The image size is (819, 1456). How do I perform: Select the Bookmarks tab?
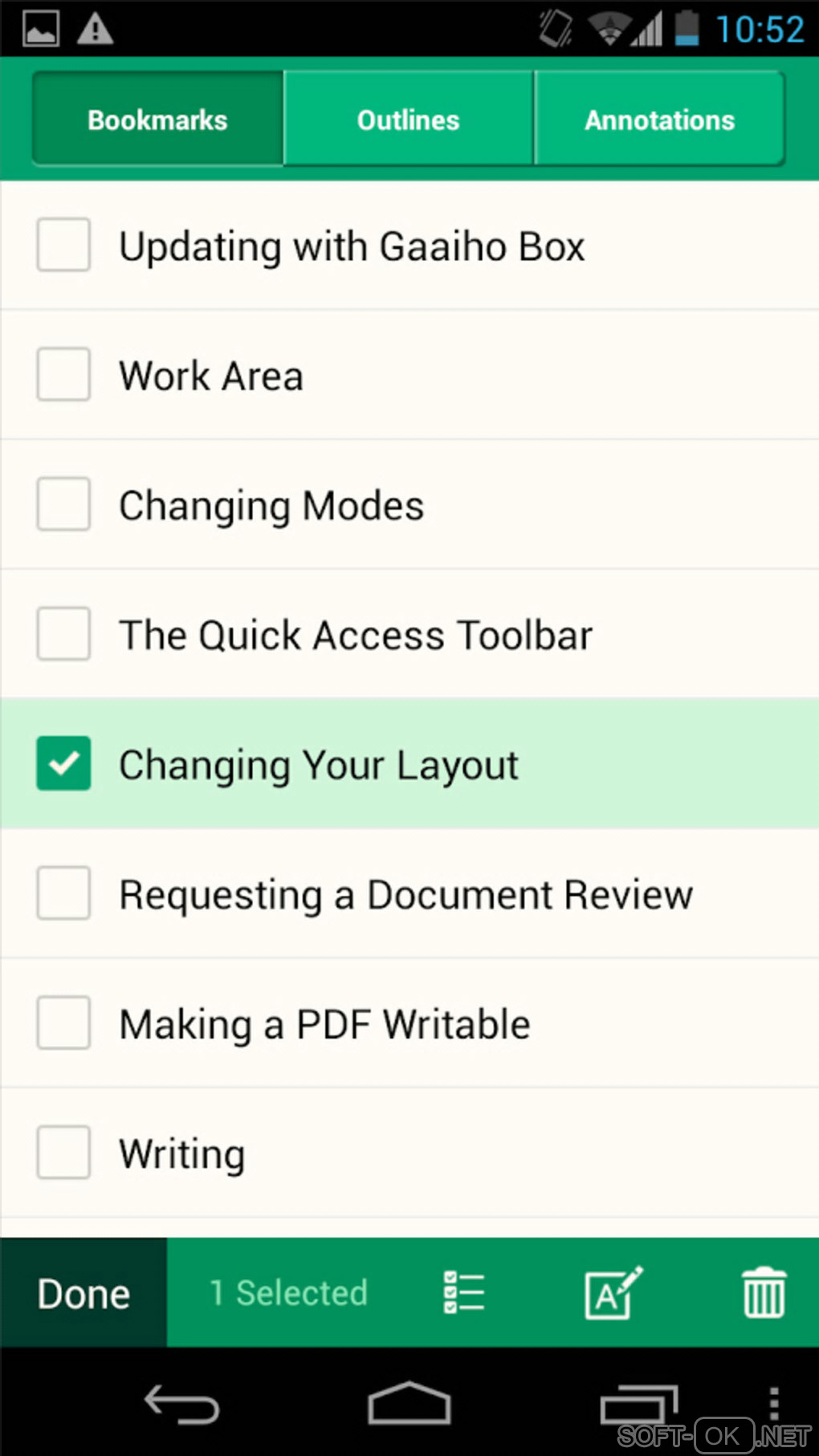[x=158, y=120]
